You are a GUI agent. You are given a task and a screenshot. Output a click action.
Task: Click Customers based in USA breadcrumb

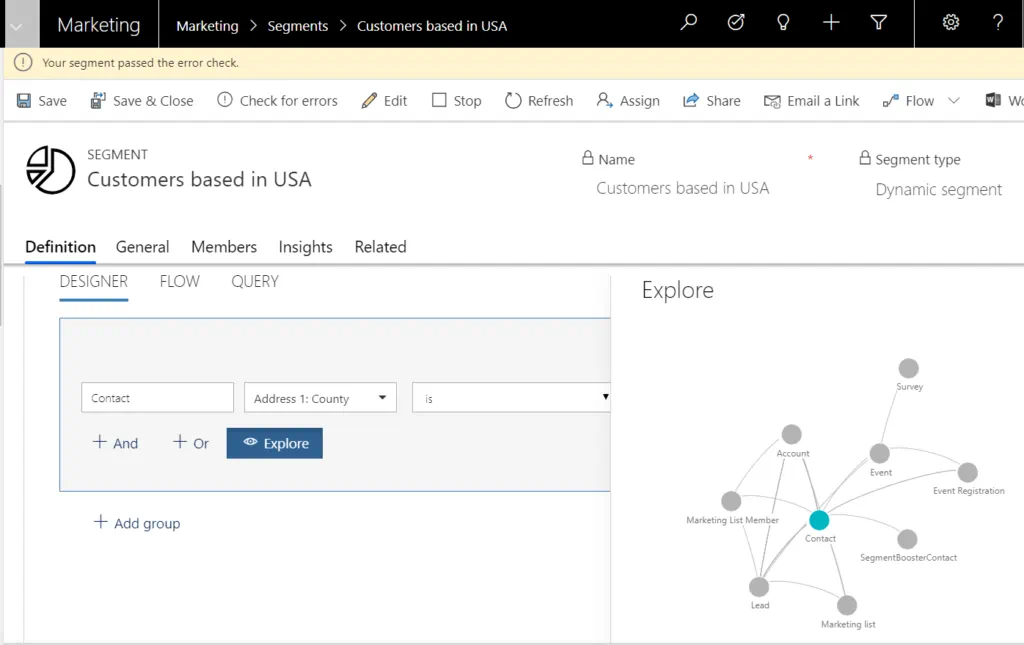[432, 26]
